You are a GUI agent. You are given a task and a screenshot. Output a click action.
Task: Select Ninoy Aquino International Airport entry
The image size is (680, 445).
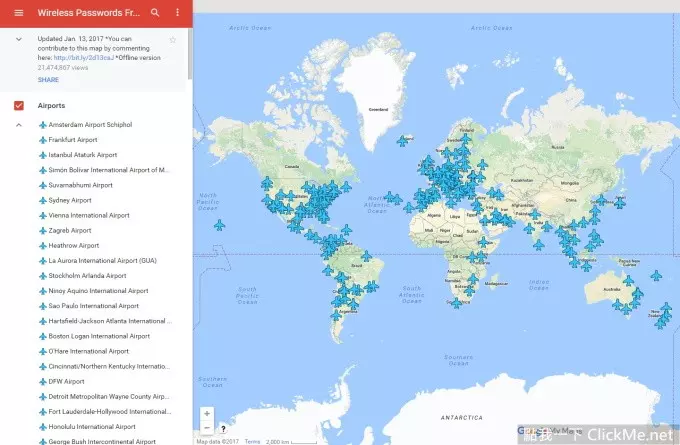coord(94,291)
